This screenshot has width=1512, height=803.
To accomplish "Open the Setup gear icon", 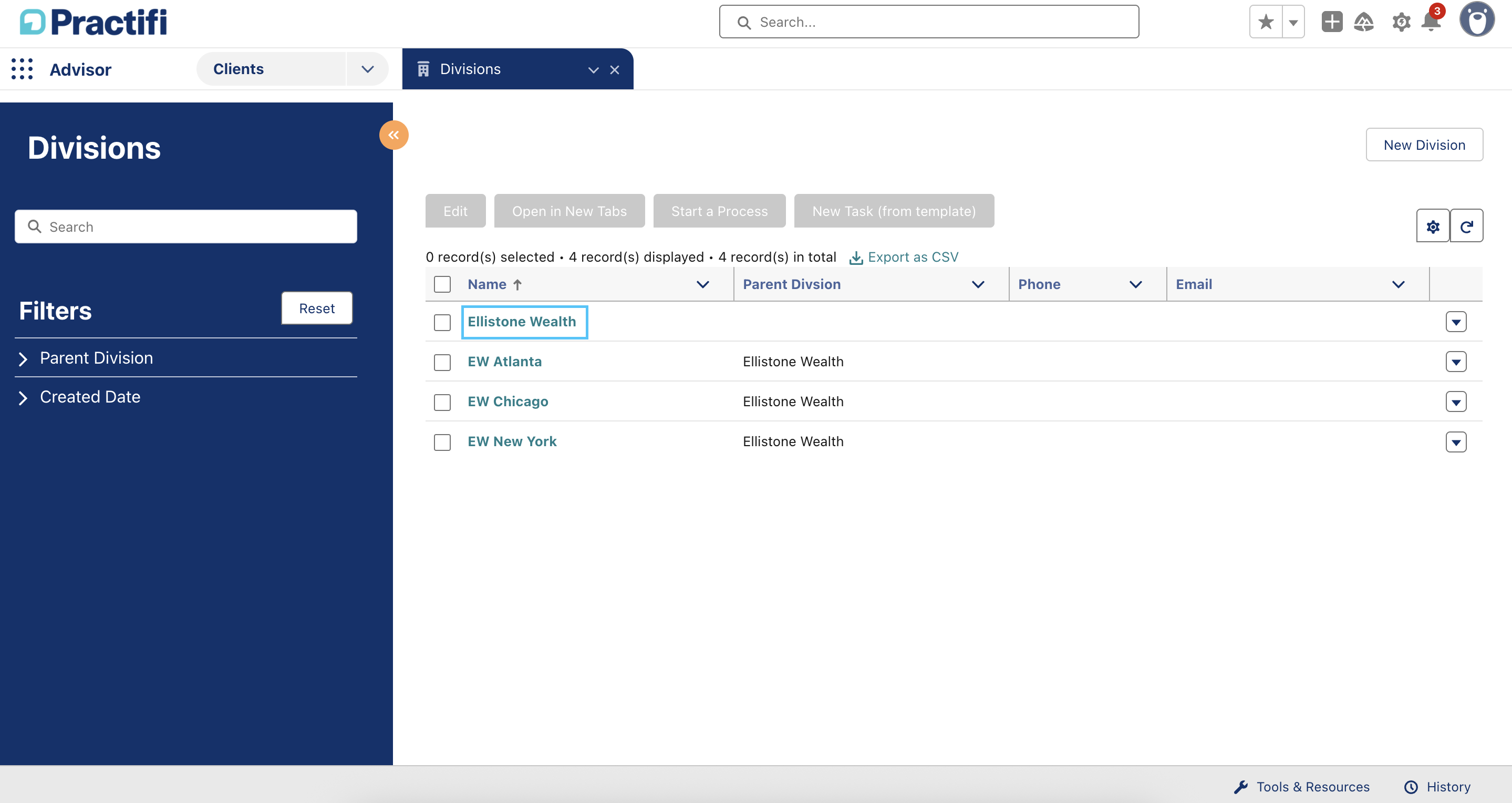I will point(1401,22).
